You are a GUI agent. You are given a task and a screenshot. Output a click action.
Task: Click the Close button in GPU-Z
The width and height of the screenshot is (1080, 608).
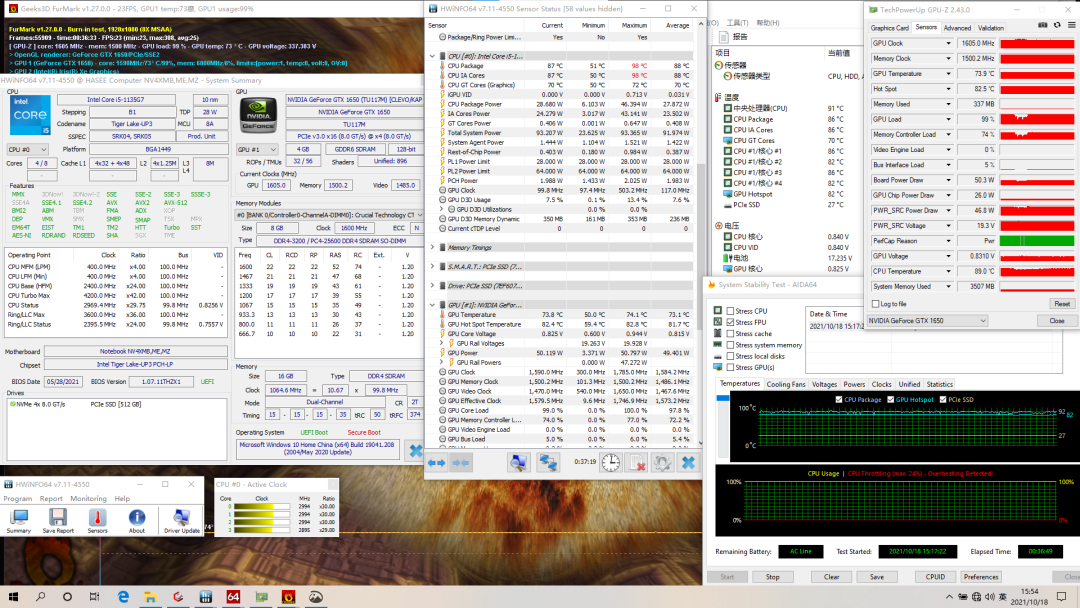(x=1057, y=321)
